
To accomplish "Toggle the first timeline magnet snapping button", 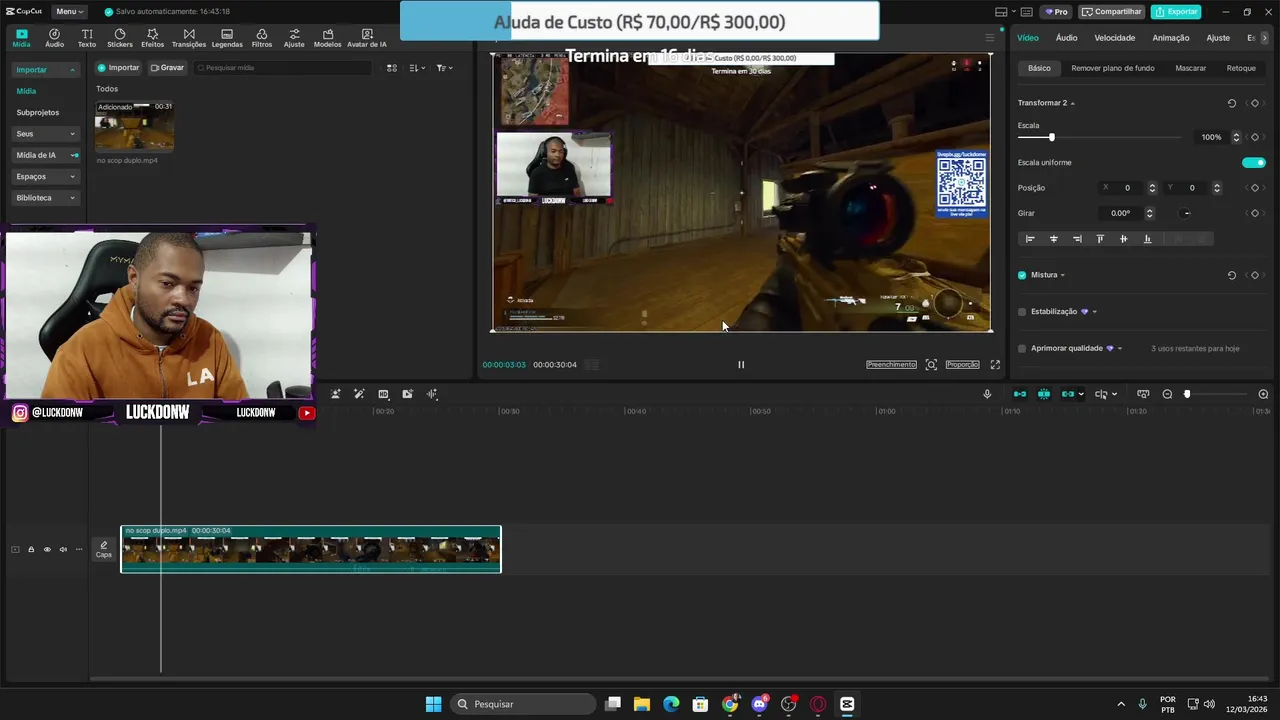I will 1020,394.
